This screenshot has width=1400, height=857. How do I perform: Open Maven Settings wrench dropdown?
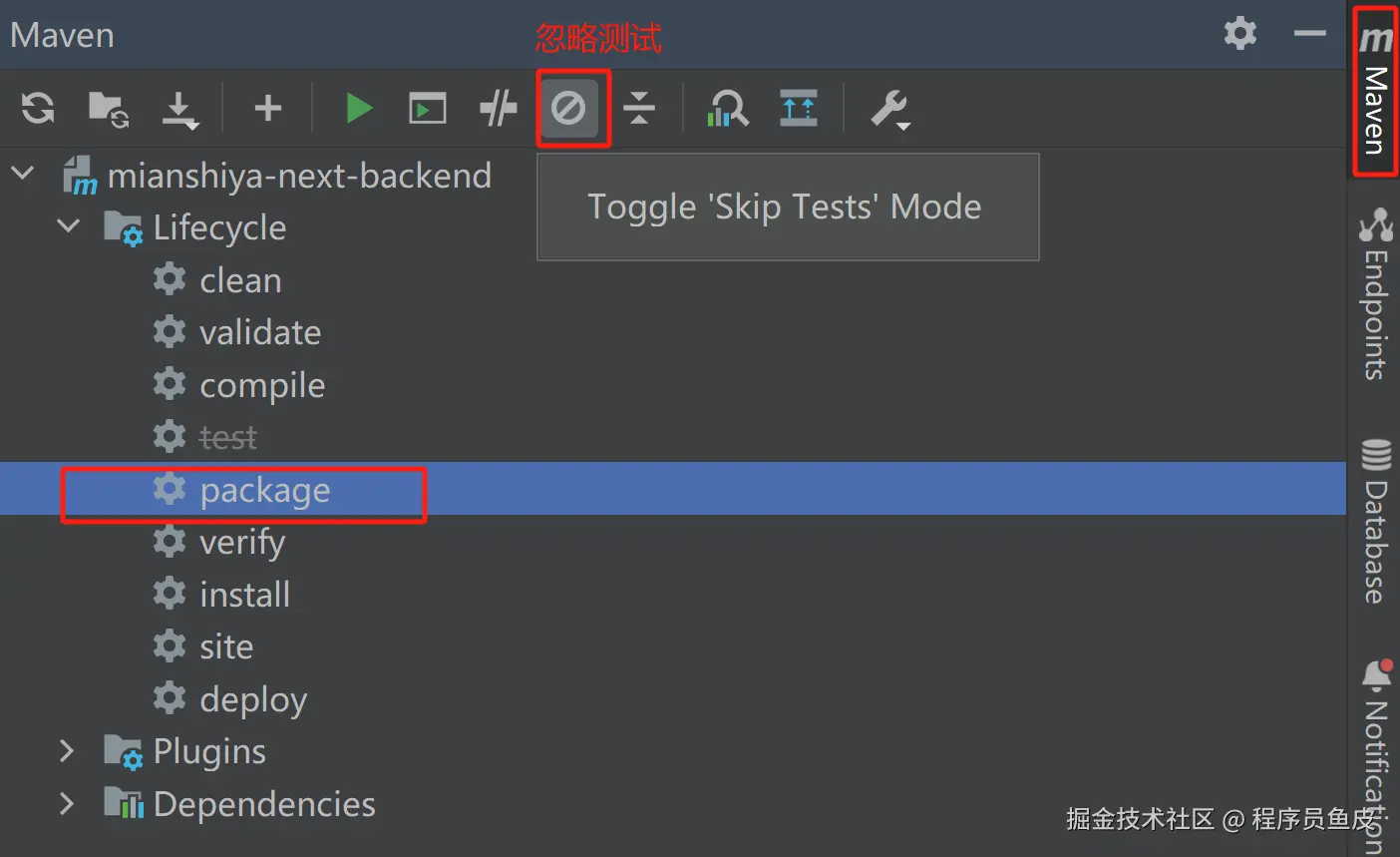(x=889, y=109)
